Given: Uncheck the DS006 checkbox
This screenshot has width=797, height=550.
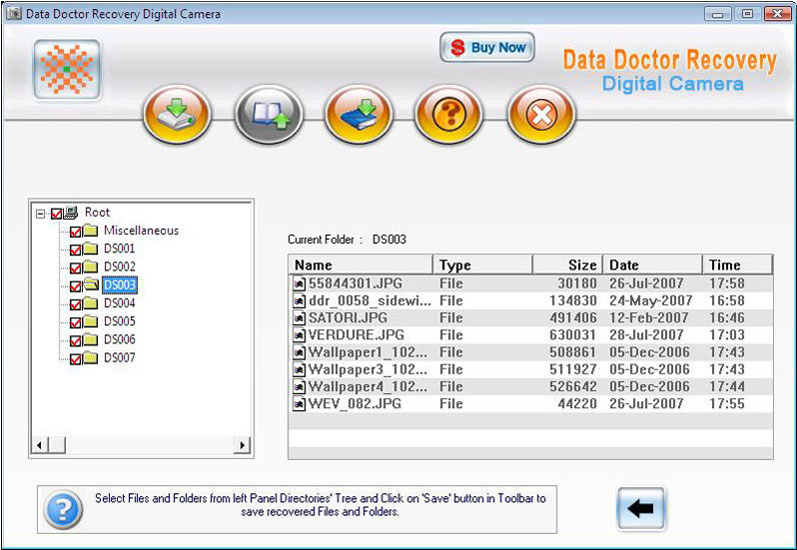Looking at the screenshot, I should tap(75, 341).
